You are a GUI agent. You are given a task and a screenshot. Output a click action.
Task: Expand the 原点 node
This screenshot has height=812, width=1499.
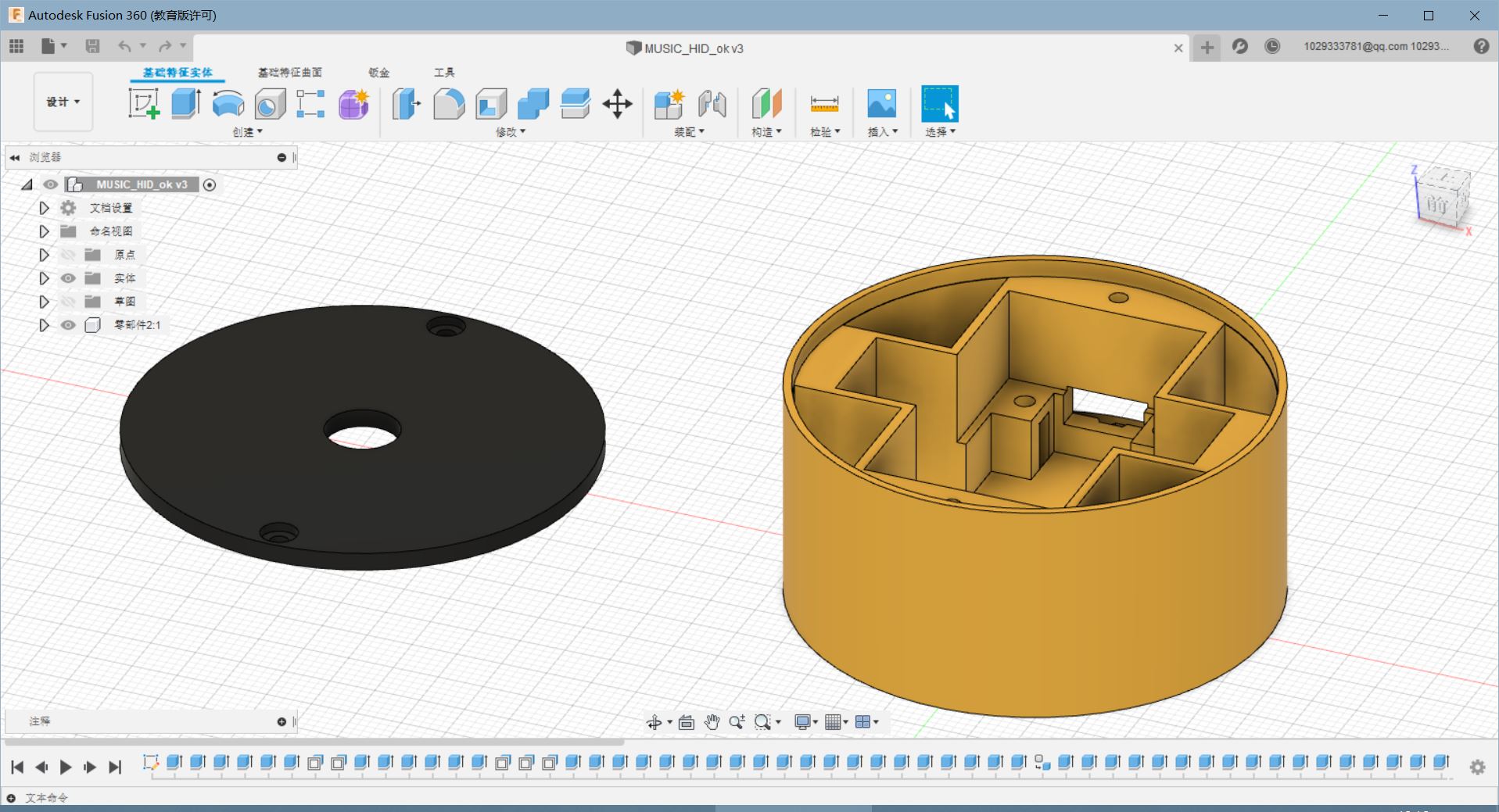point(44,255)
